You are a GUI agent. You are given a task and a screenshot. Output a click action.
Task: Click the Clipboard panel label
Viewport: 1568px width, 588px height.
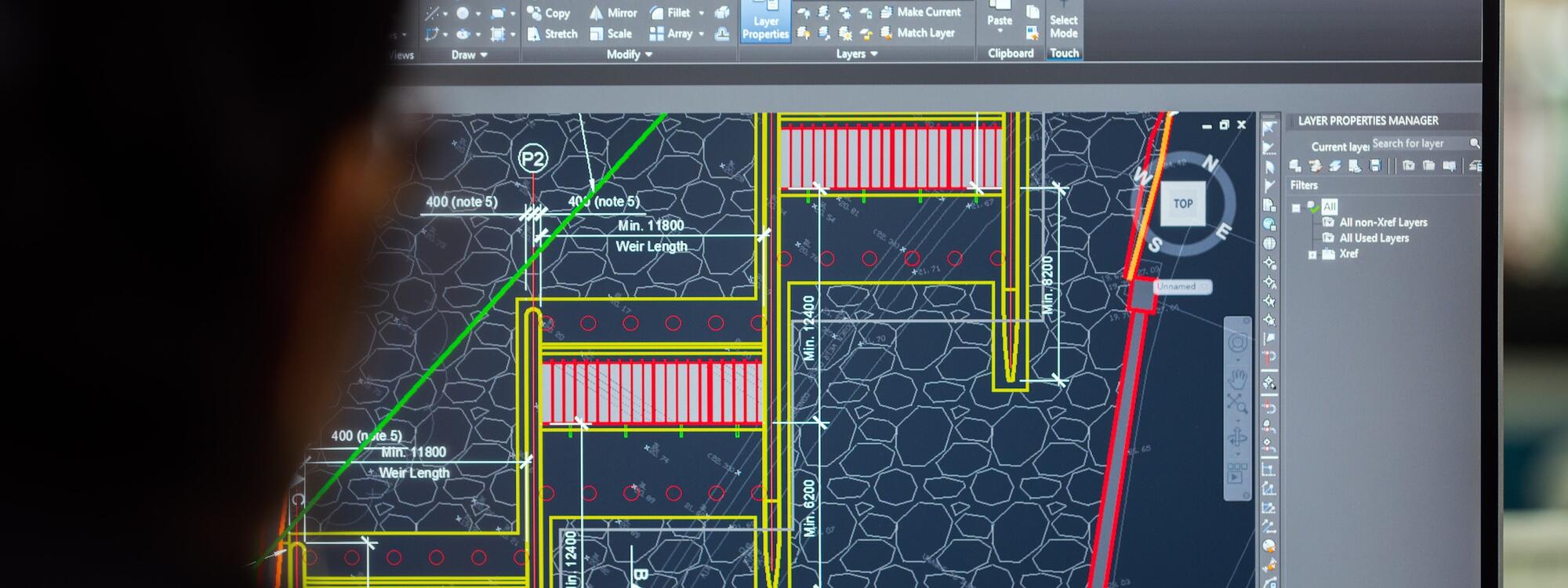click(x=1011, y=53)
